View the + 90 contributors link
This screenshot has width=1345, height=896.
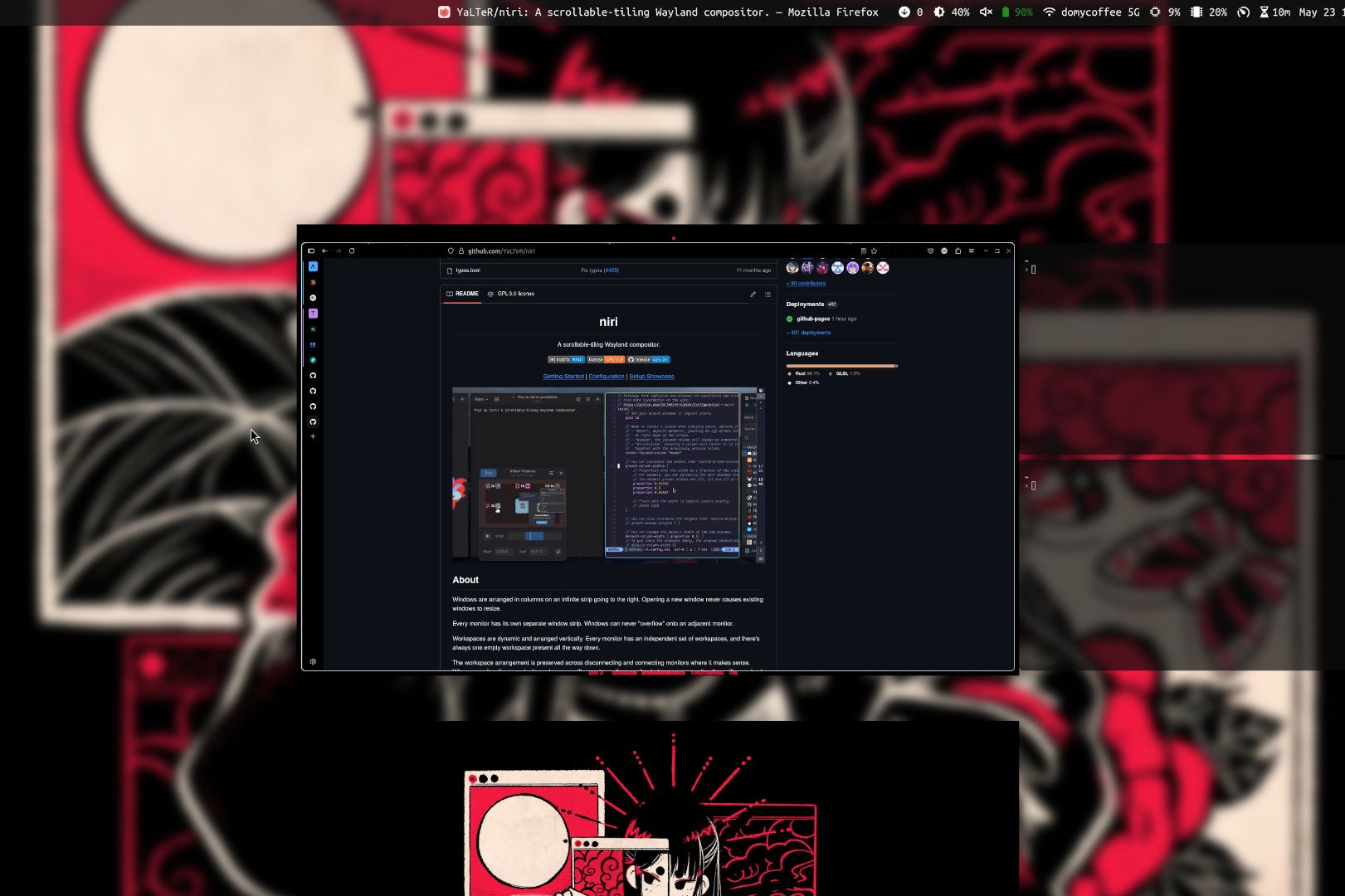(x=806, y=284)
